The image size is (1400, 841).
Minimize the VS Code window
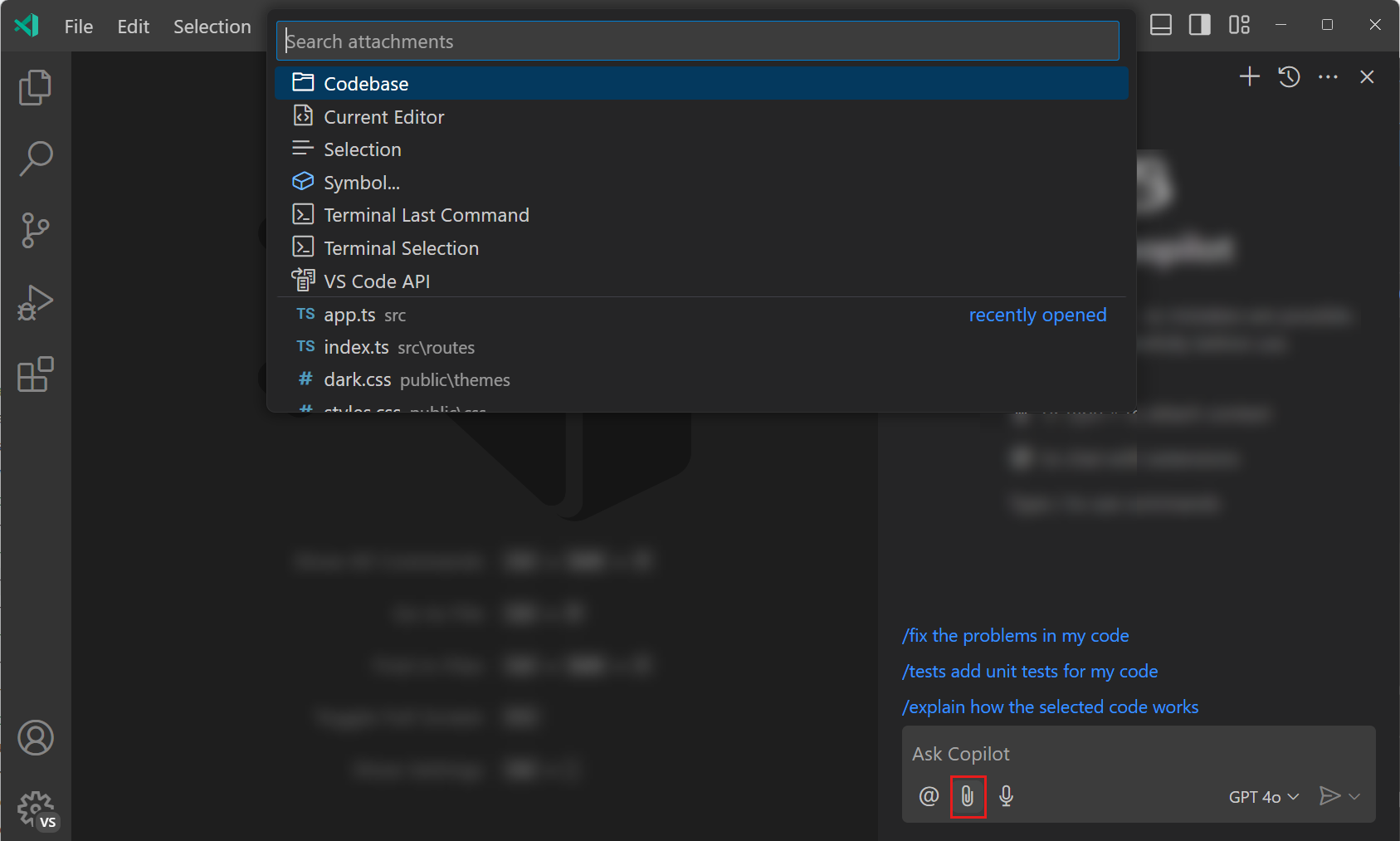[x=1280, y=25]
